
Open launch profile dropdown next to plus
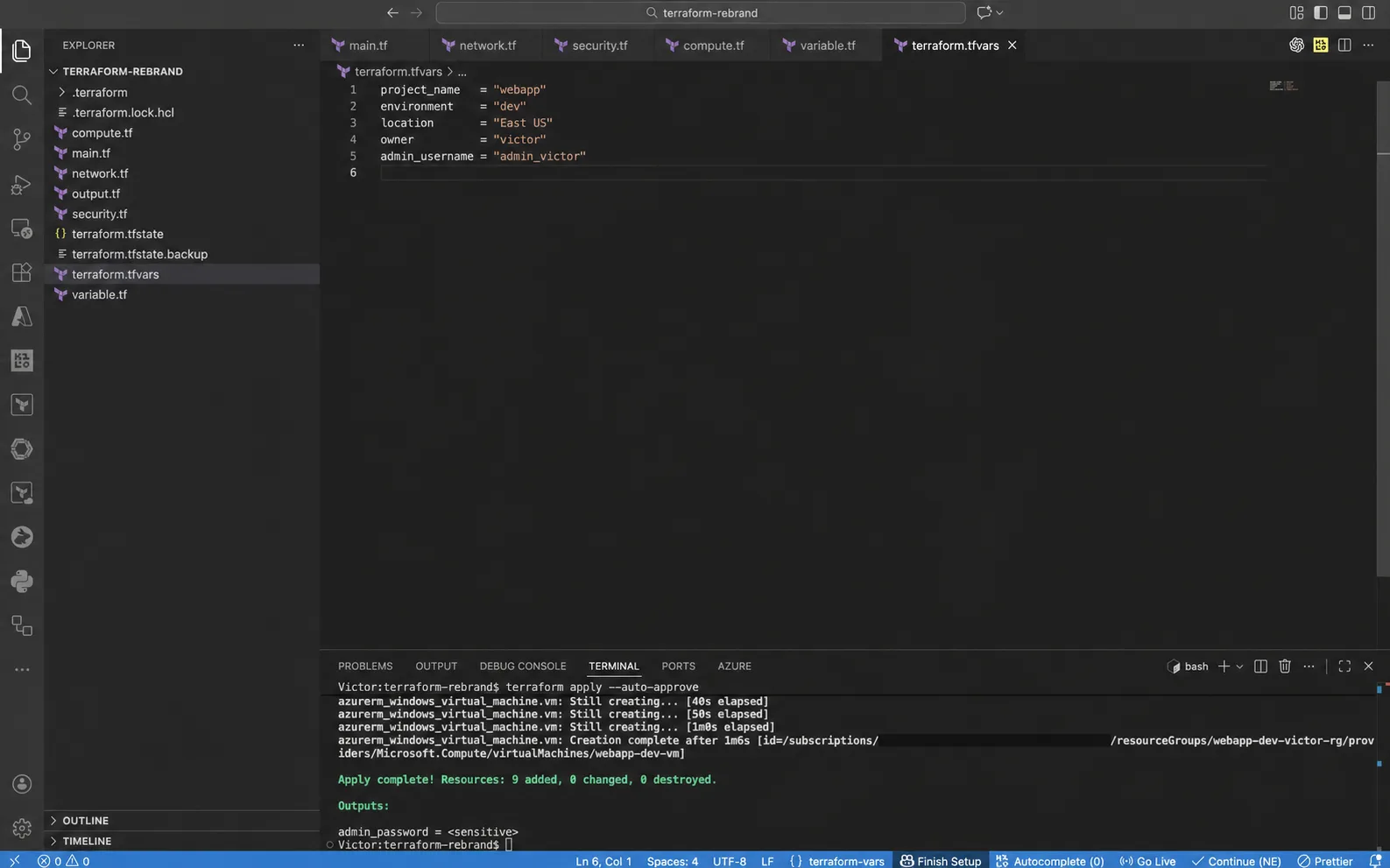click(x=1239, y=667)
